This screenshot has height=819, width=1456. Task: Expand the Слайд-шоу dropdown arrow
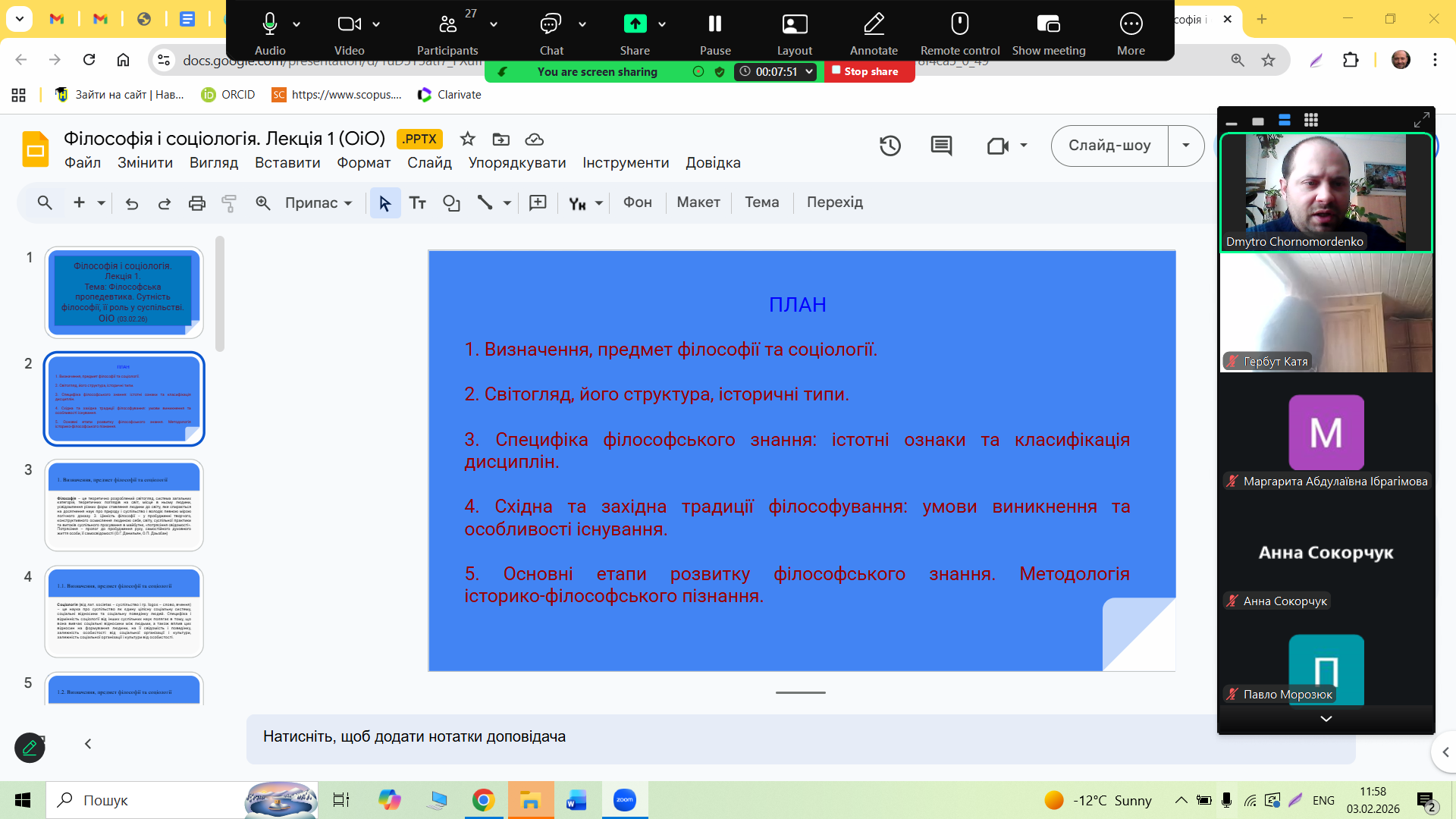[1185, 146]
